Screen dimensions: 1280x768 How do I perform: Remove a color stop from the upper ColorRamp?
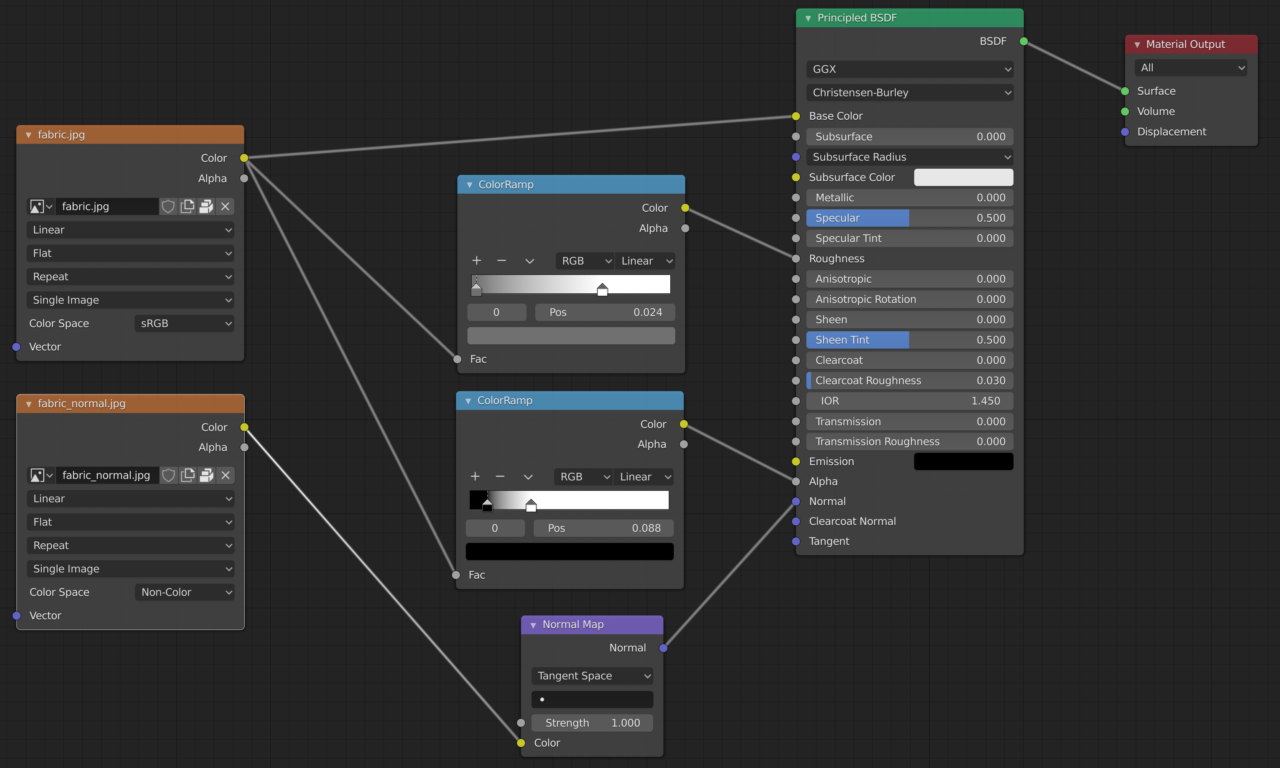click(502, 260)
